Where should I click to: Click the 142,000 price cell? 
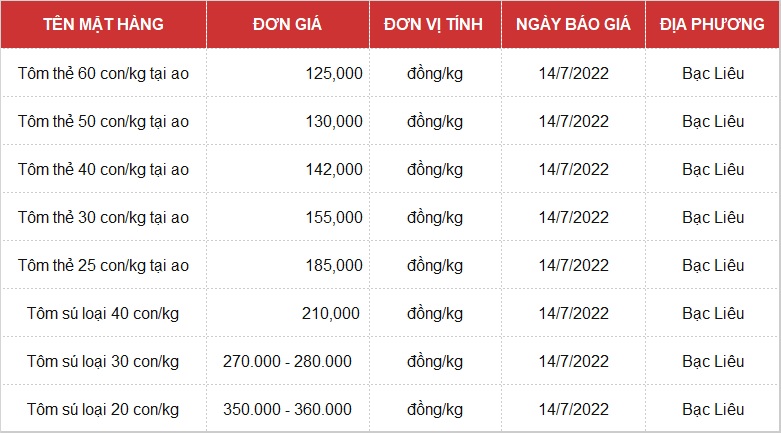point(334,169)
